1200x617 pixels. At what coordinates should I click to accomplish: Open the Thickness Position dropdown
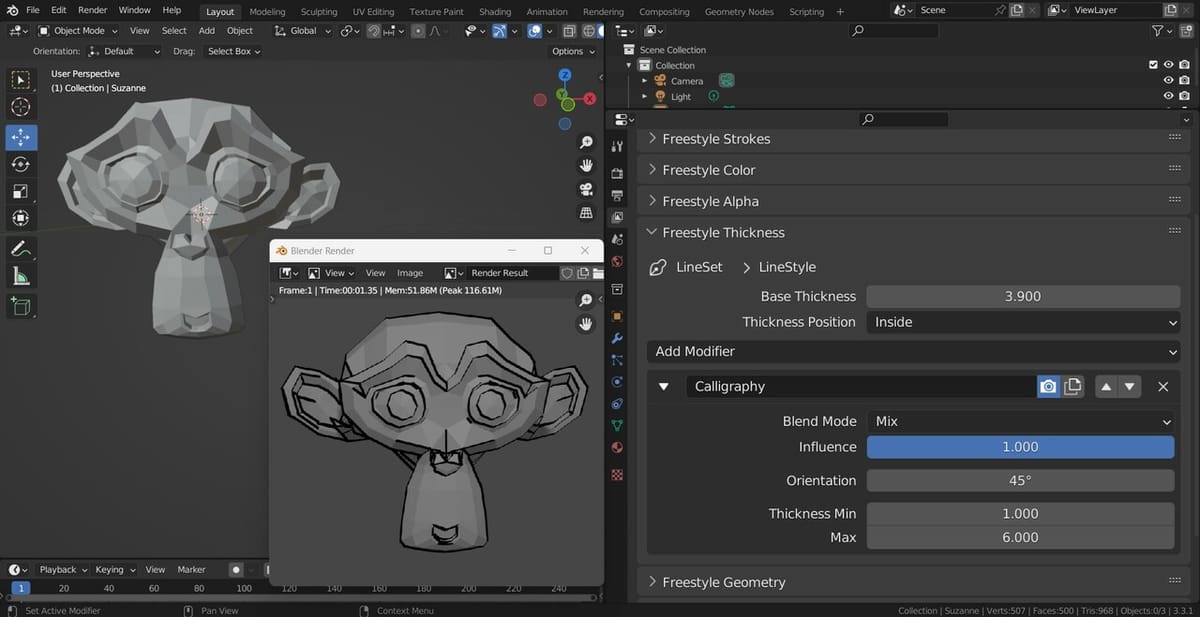tap(1023, 322)
